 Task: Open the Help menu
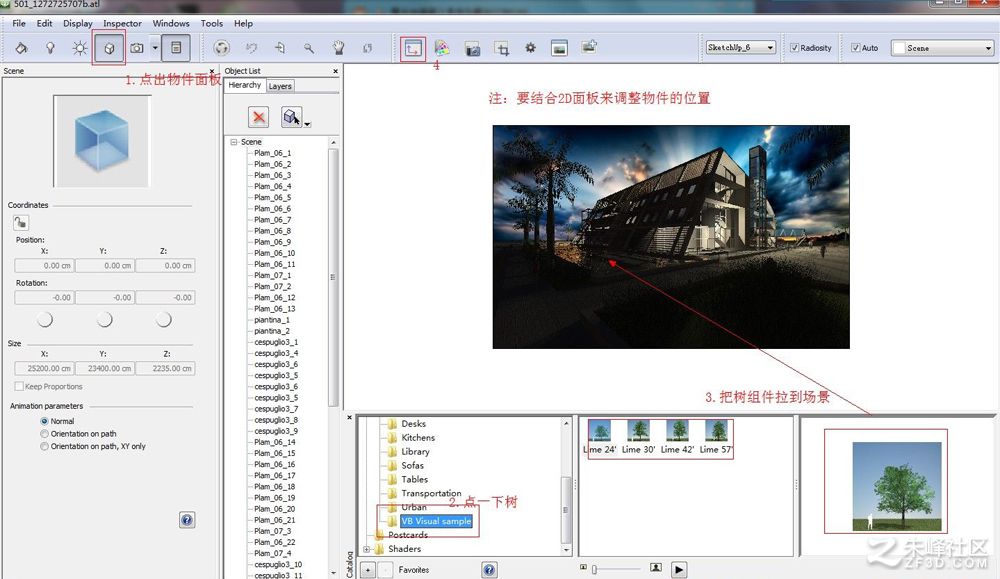243,24
